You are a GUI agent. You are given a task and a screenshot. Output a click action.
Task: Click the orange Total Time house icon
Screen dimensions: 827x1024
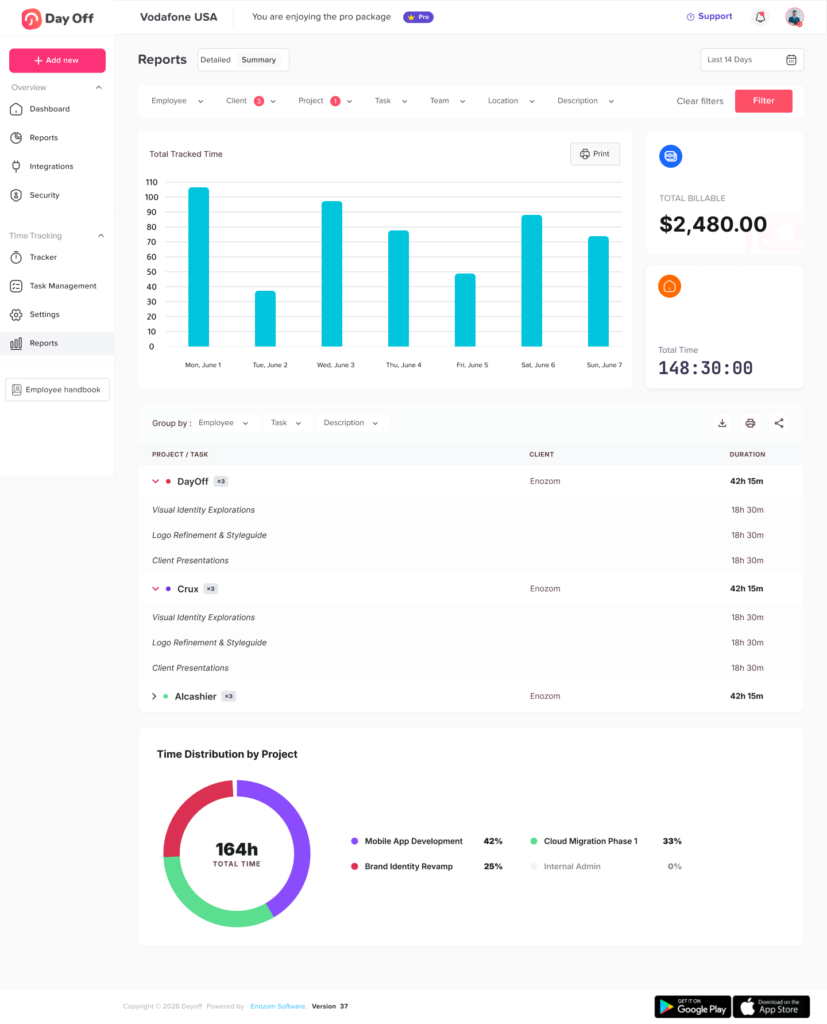670,286
